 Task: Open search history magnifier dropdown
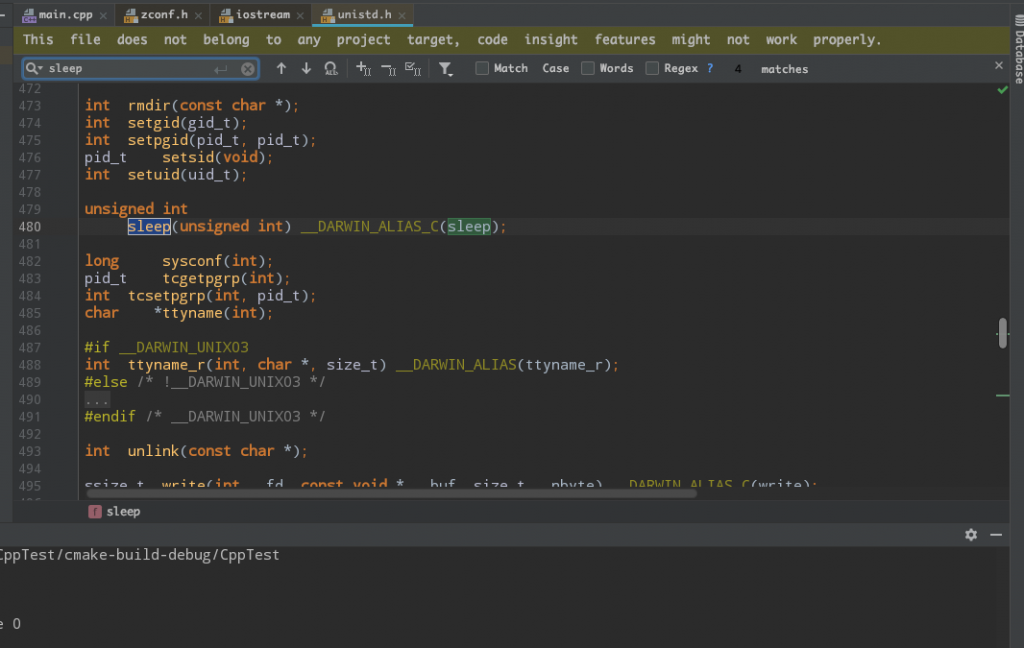click(34, 68)
